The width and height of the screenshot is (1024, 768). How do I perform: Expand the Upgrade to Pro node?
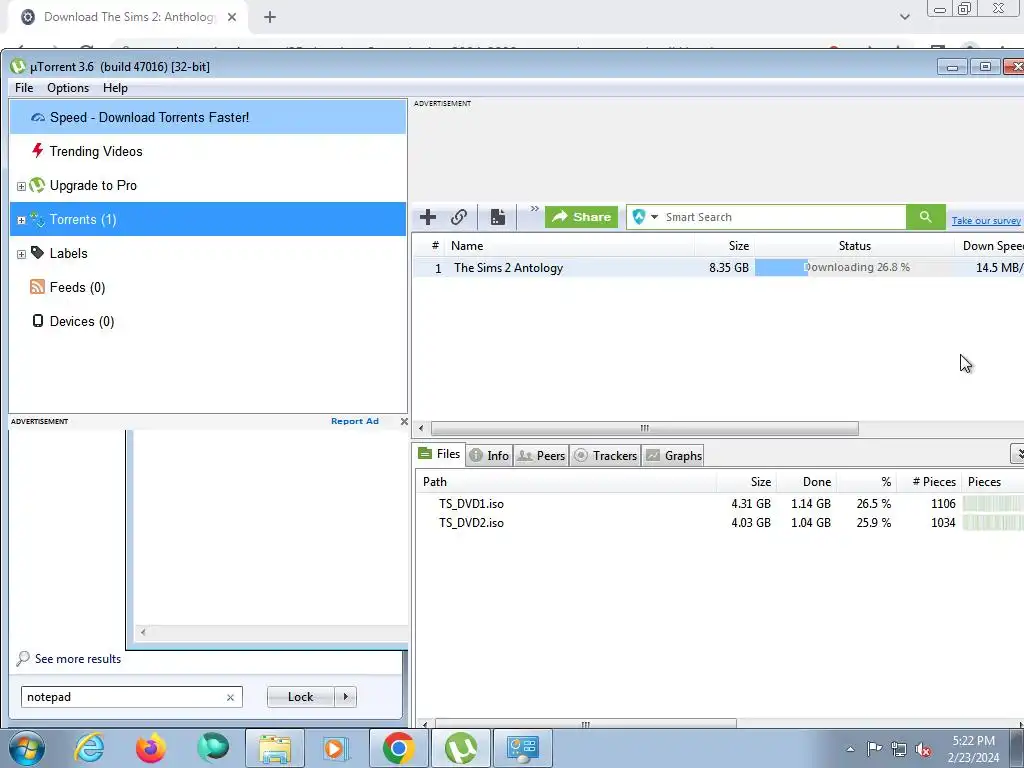(x=21, y=186)
